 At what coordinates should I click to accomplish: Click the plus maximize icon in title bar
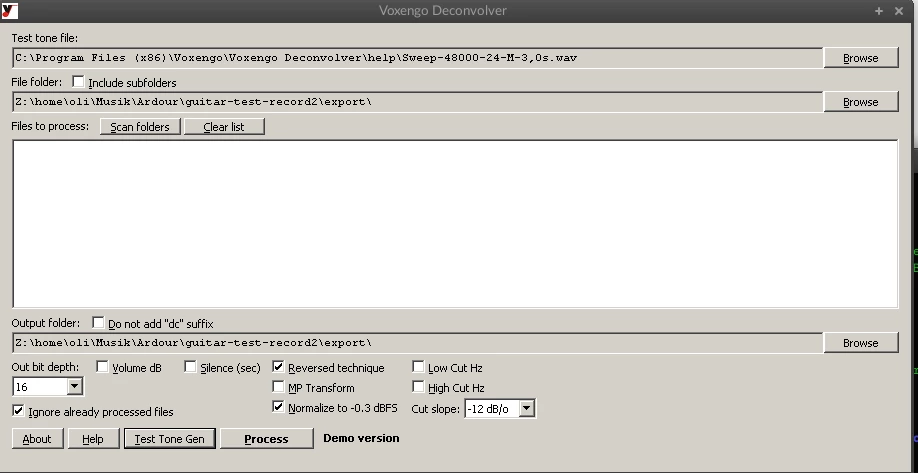click(x=879, y=11)
